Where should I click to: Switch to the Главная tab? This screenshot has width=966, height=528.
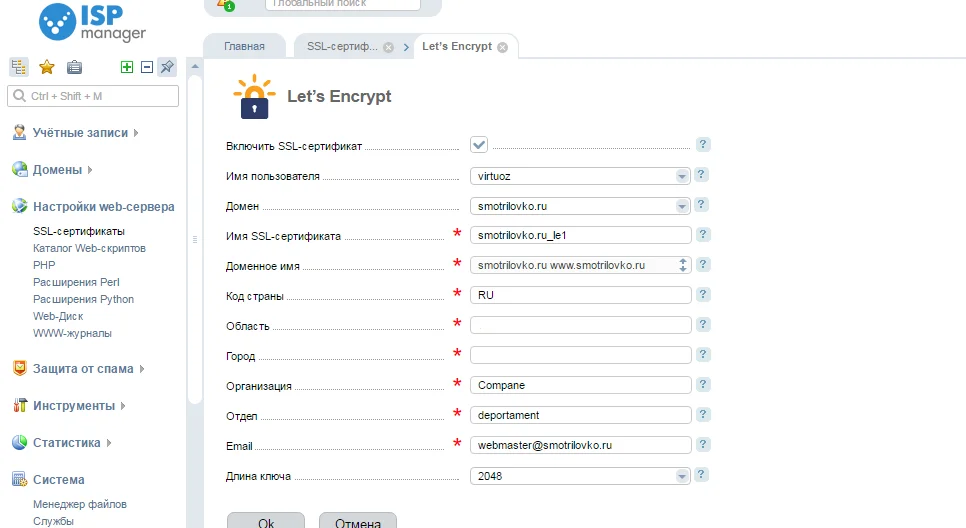tap(245, 46)
